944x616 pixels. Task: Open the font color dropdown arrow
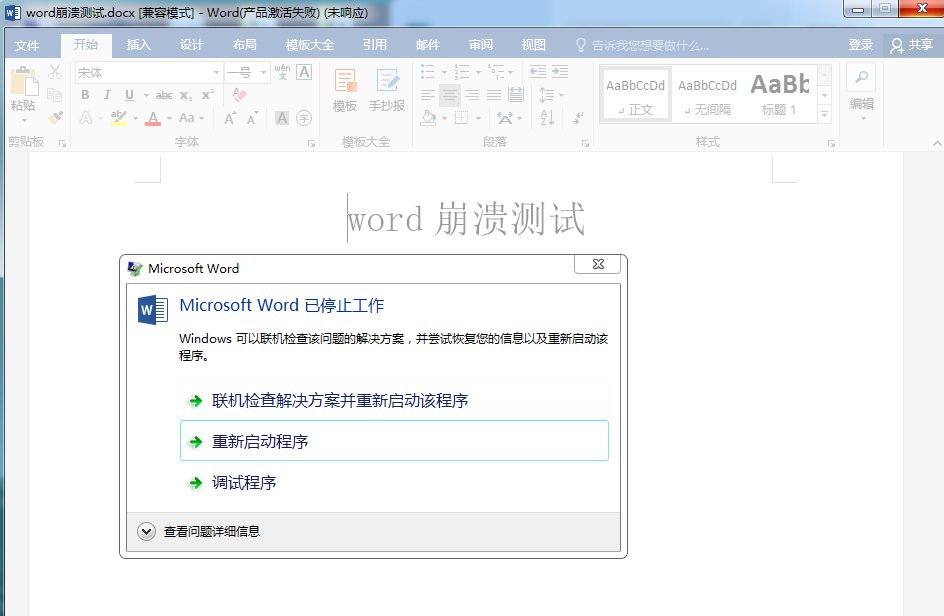[170, 118]
